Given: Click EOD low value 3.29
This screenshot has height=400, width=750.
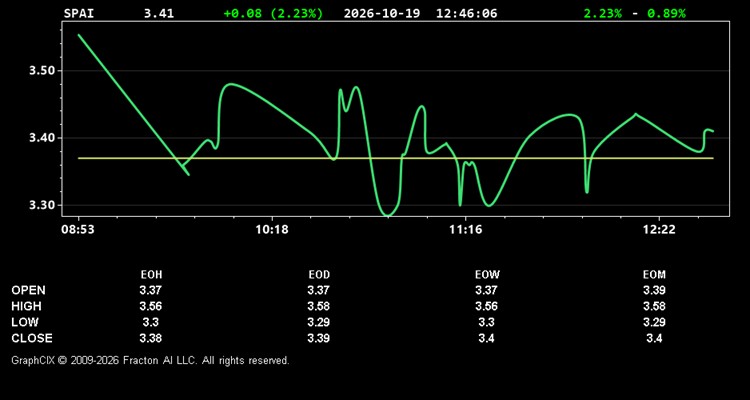Looking at the screenshot, I should click(x=319, y=322).
